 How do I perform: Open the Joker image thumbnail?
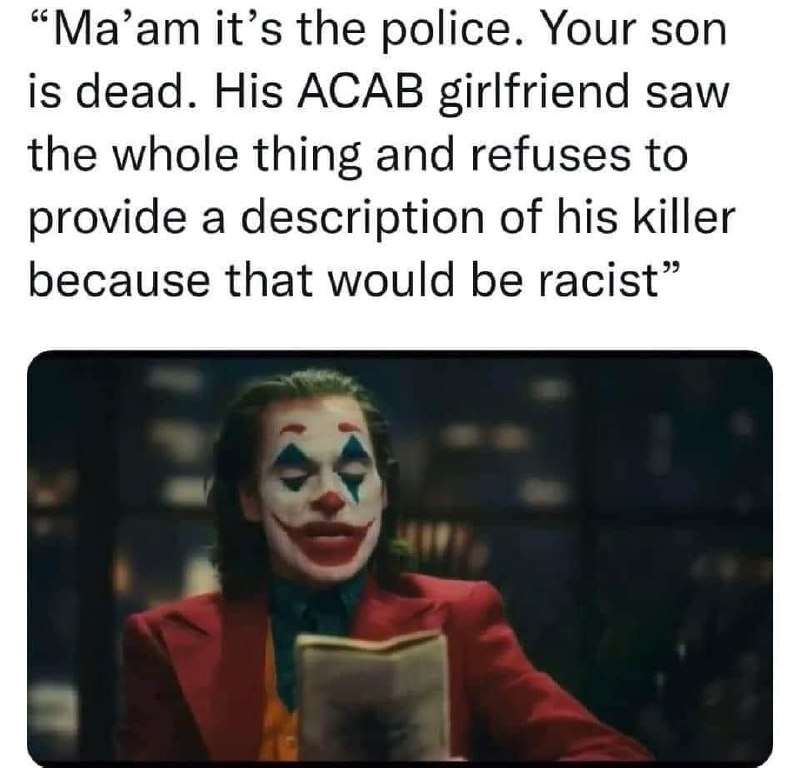coord(400,558)
